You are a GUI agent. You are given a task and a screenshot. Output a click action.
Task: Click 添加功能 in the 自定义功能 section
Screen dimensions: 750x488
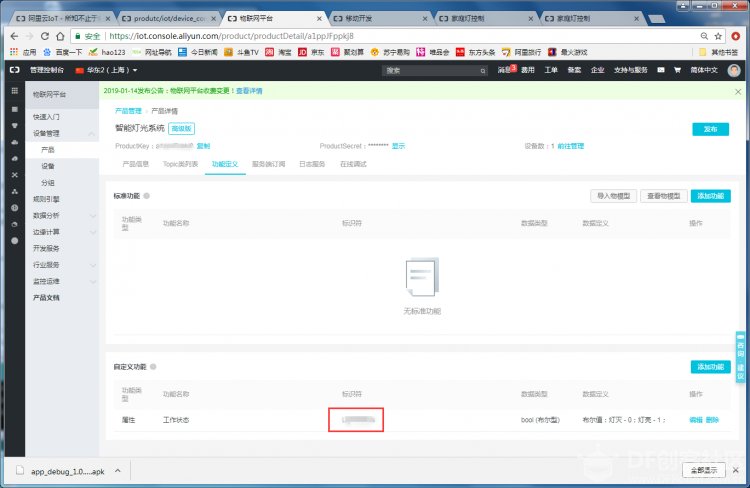(710, 366)
